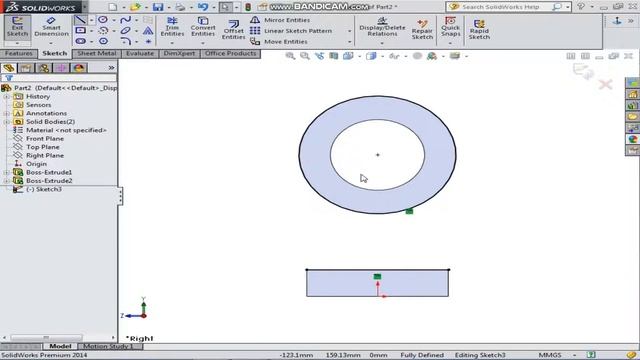Image resolution: width=640 pixels, height=360 pixels.
Task: Click the Exit Sketch button
Action: click(x=17, y=27)
